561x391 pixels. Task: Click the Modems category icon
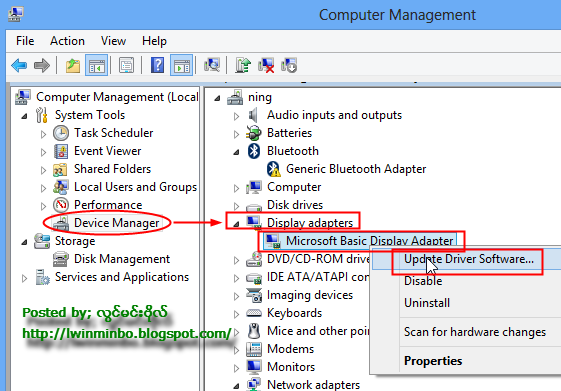pyautogui.click(x=254, y=349)
